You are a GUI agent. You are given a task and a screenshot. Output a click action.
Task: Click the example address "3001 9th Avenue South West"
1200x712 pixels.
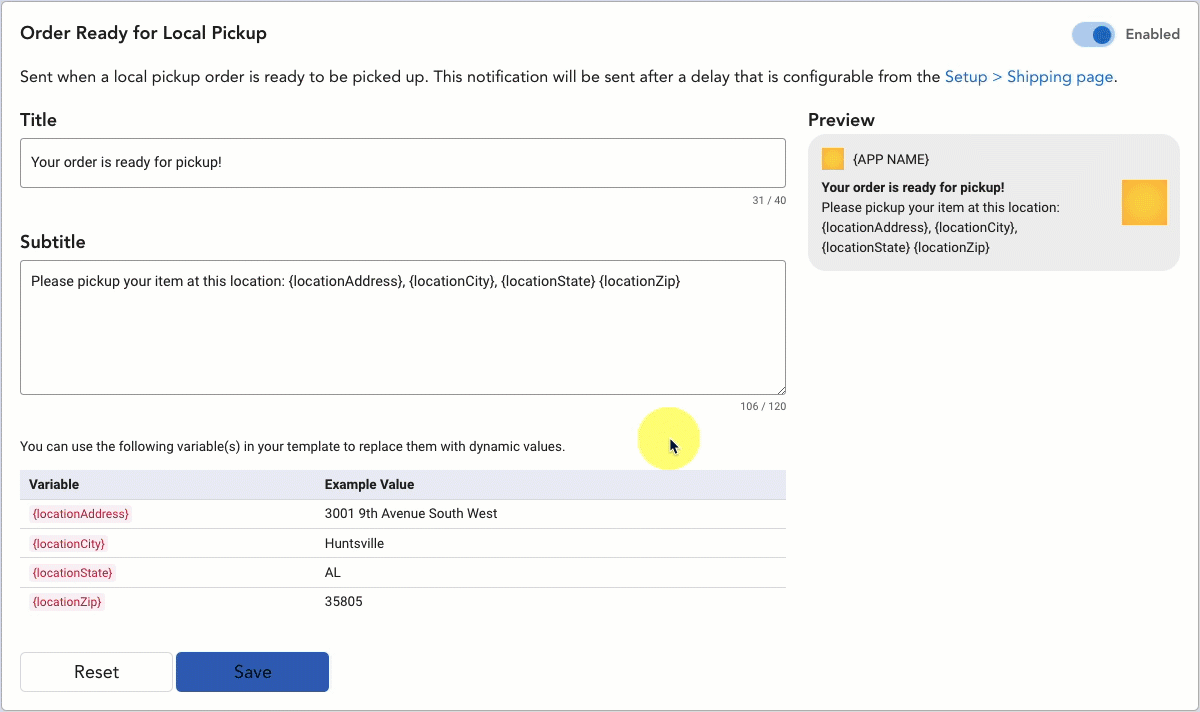[410, 514]
